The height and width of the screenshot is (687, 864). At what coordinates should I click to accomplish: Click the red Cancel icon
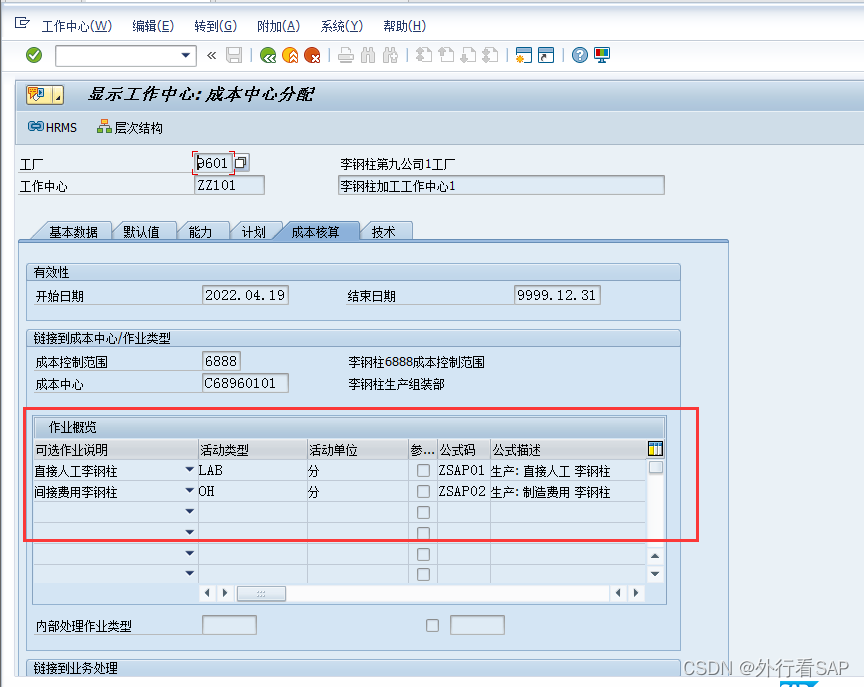click(312, 55)
